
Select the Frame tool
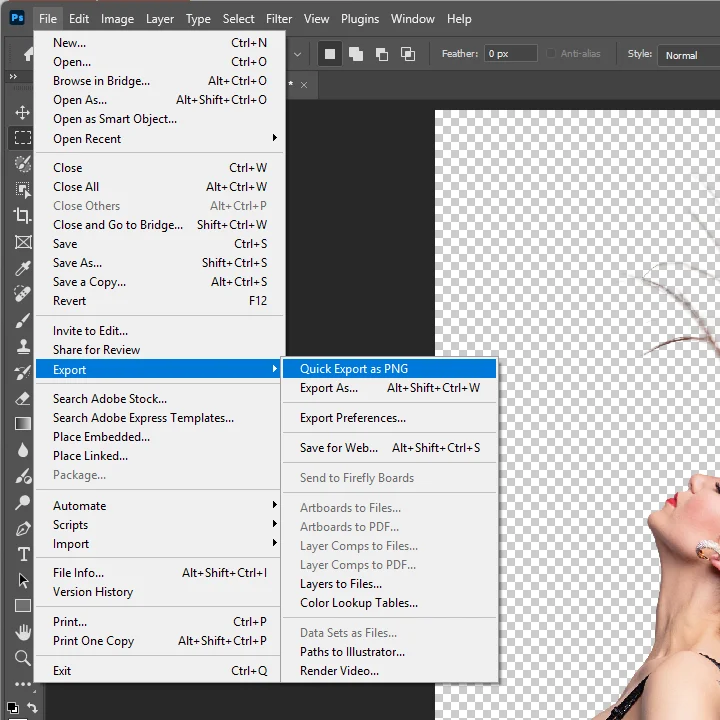point(22,242)
